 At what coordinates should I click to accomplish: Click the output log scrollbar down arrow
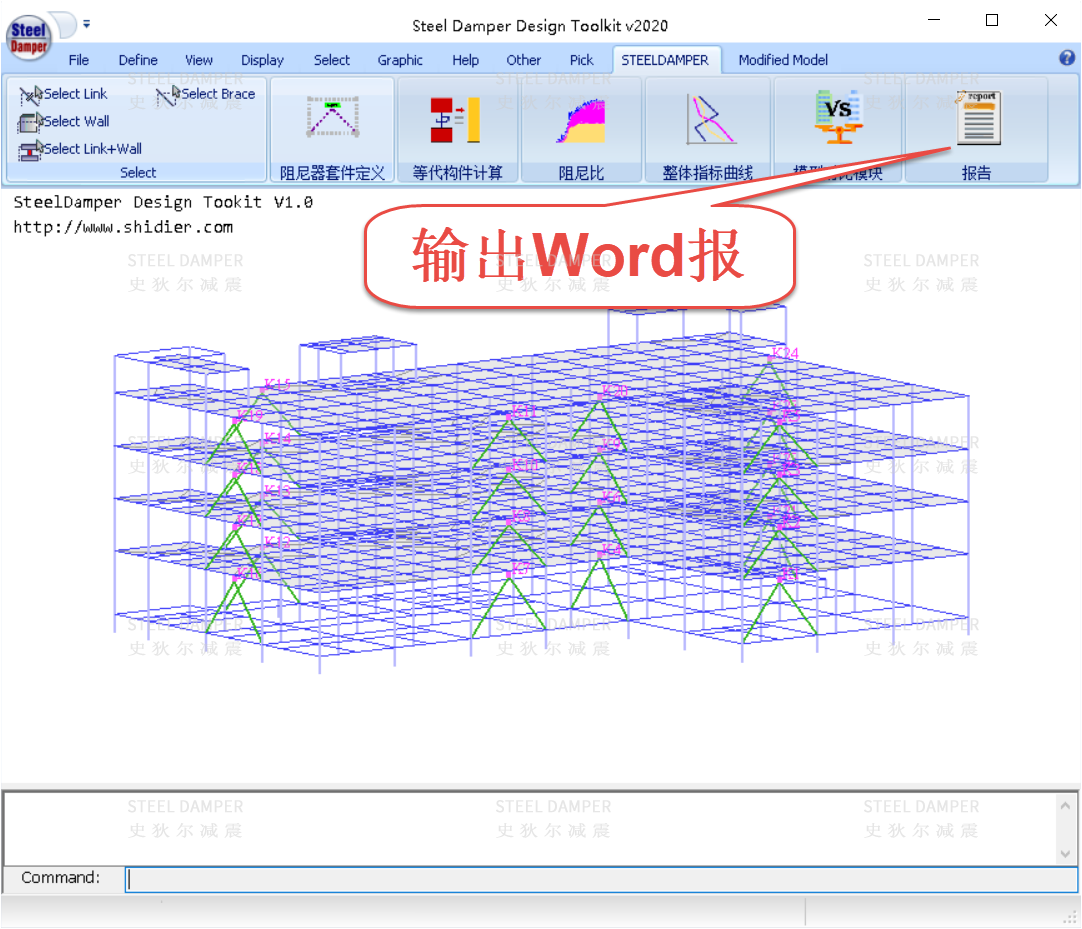tap(1065, 854)
